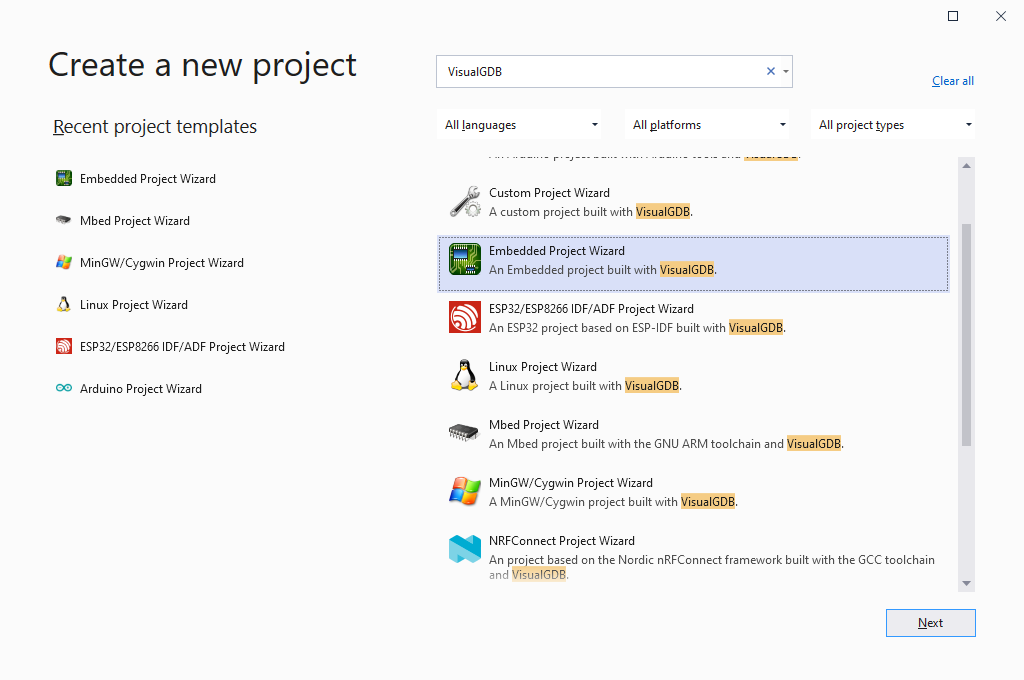Image resolution: width=1024 pixels, height=680 pixels.
Task: Select Arduino Project Wizard in recent templates
Action: 140,389
